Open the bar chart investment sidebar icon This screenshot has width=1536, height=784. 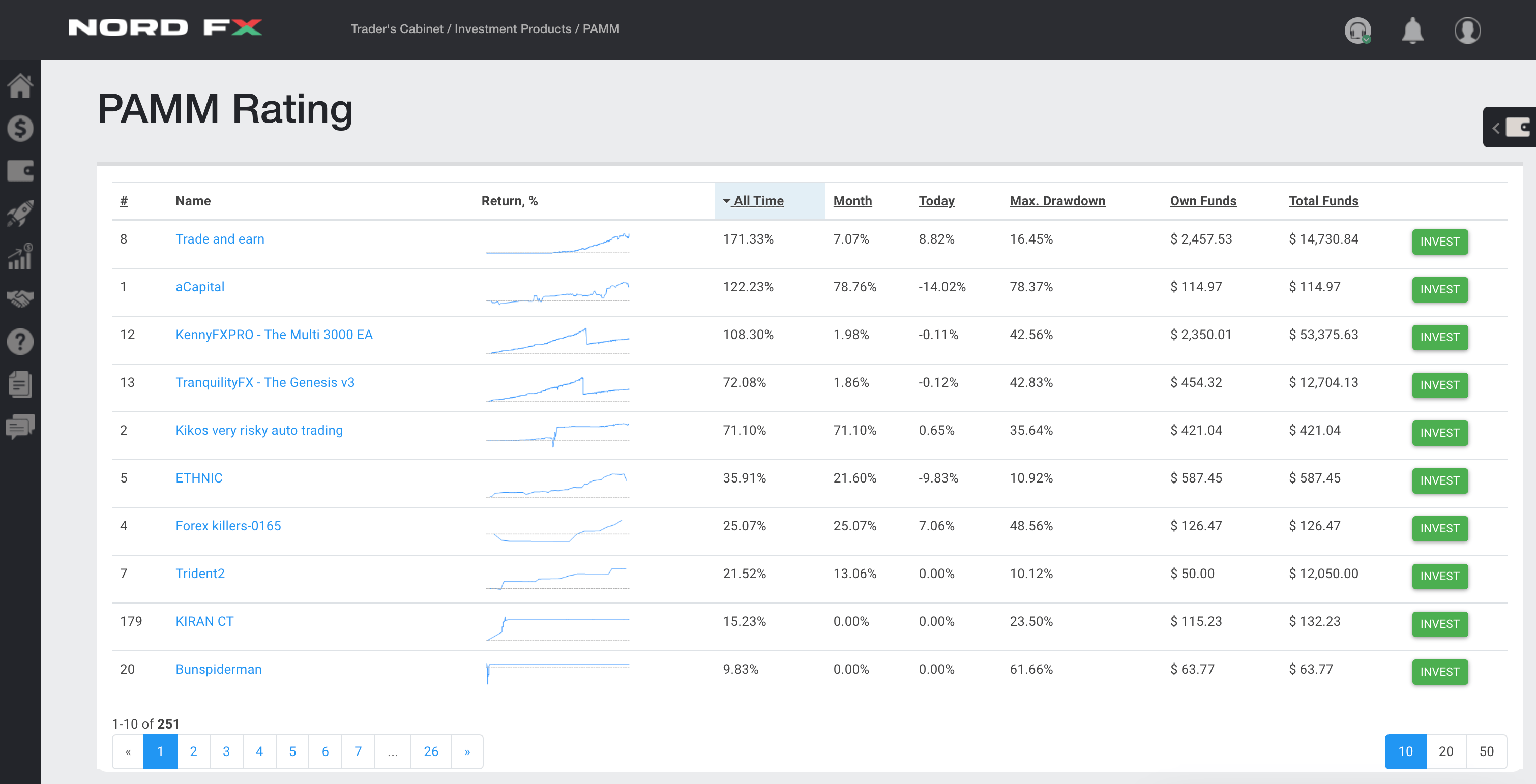(x=20, y=256)
